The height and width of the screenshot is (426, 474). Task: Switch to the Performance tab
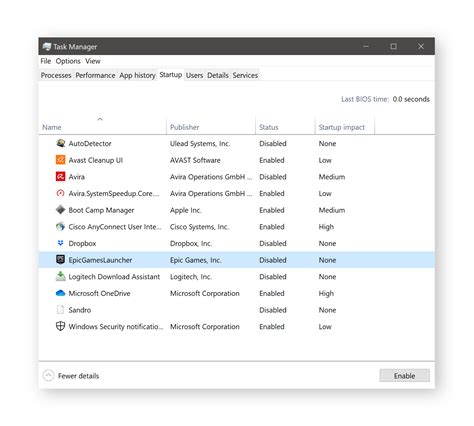pos(95,75)
